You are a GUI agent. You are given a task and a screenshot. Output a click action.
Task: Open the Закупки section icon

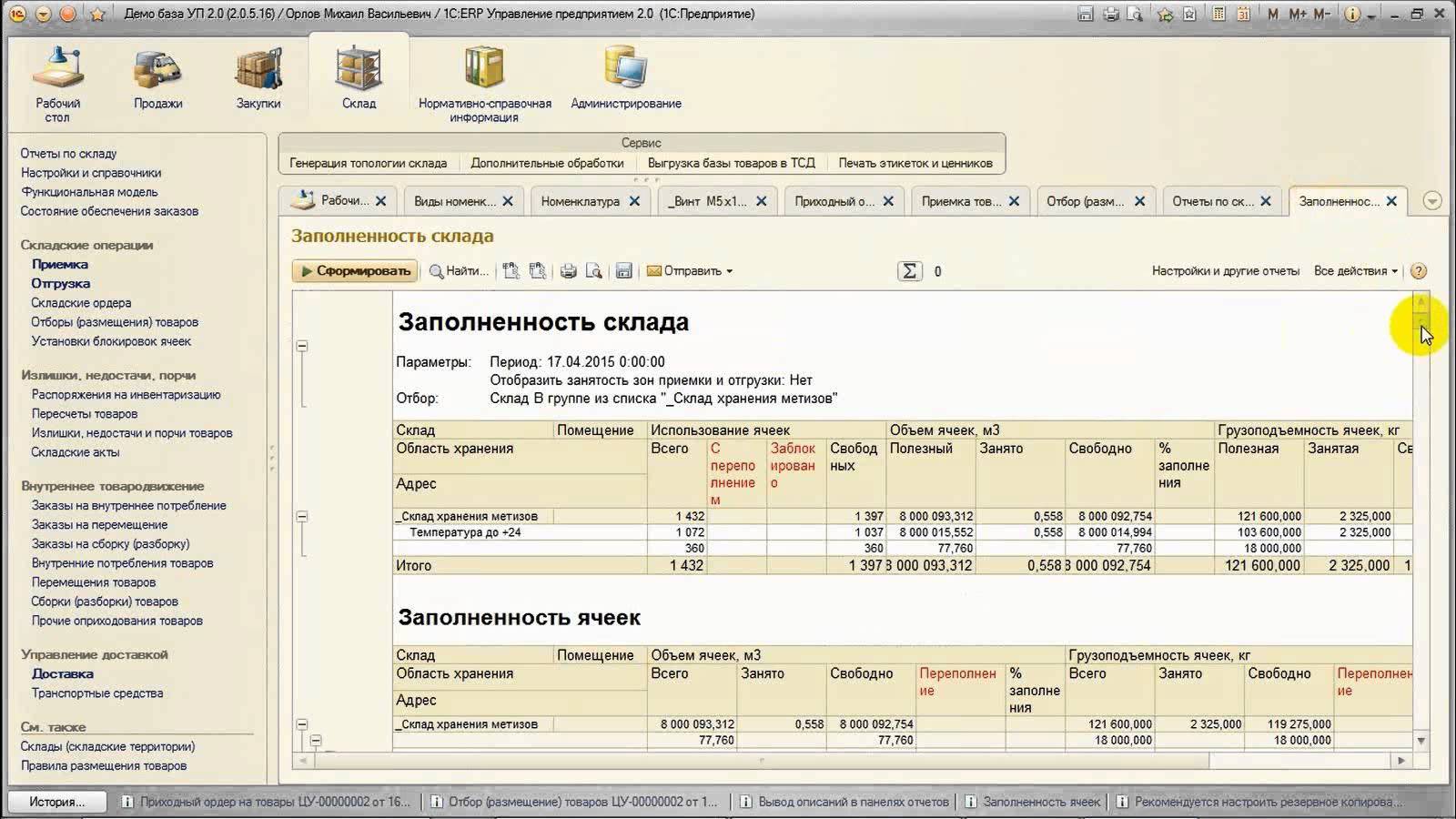pyautogui.click(x=259, y=77)
